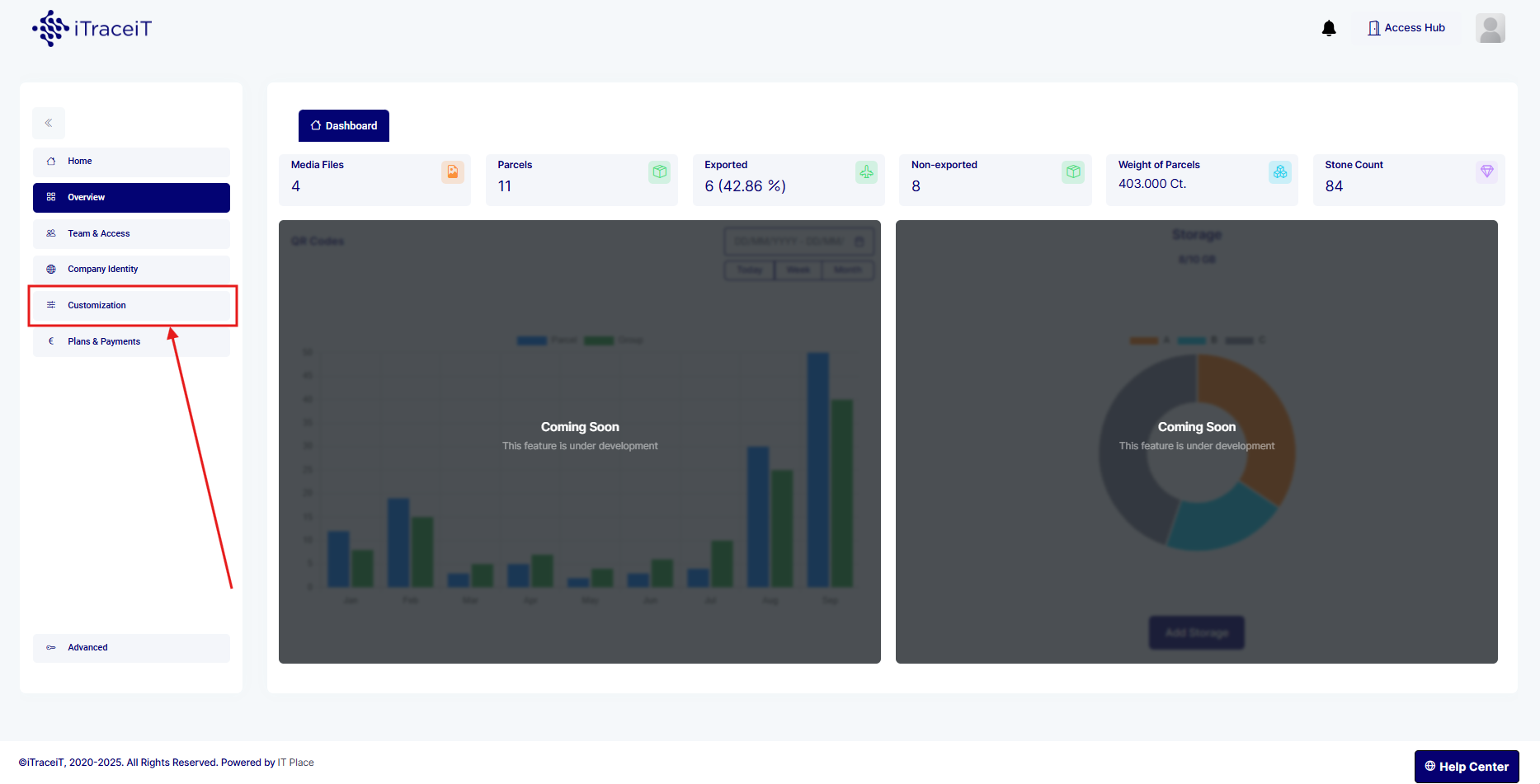The image size is (1540, 784).
Task: Open the Help Center button
Action: (x=1466, y=767)
